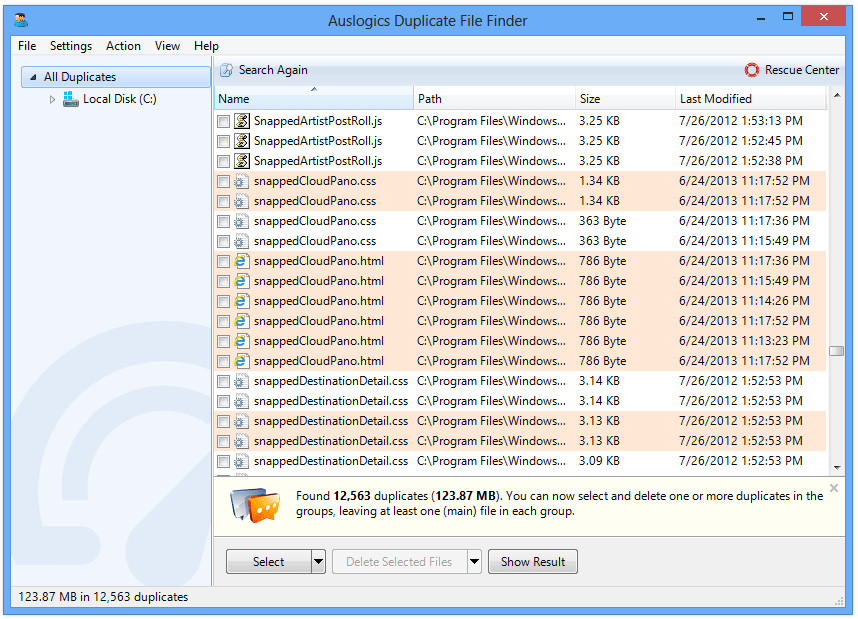This screenshot has width=858, height=619.
Task: Click the JS file icon dated 1:52:45 PM
Action: coord(242,141)
